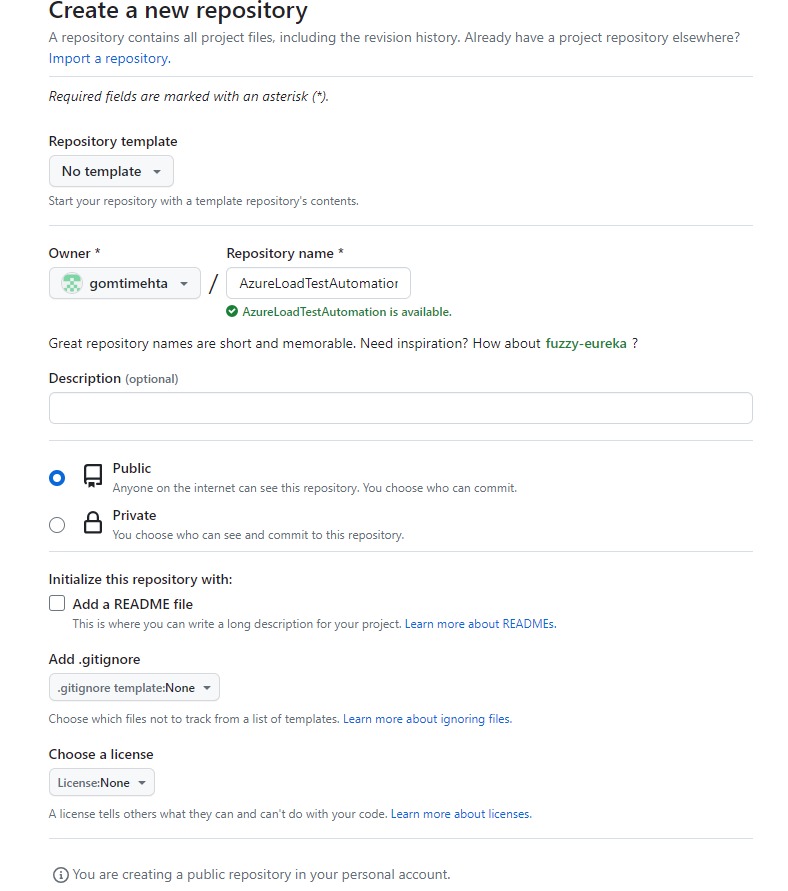Click the info icon beside public repository notice
Screen dimensions: 788x891
pos(60,875)
